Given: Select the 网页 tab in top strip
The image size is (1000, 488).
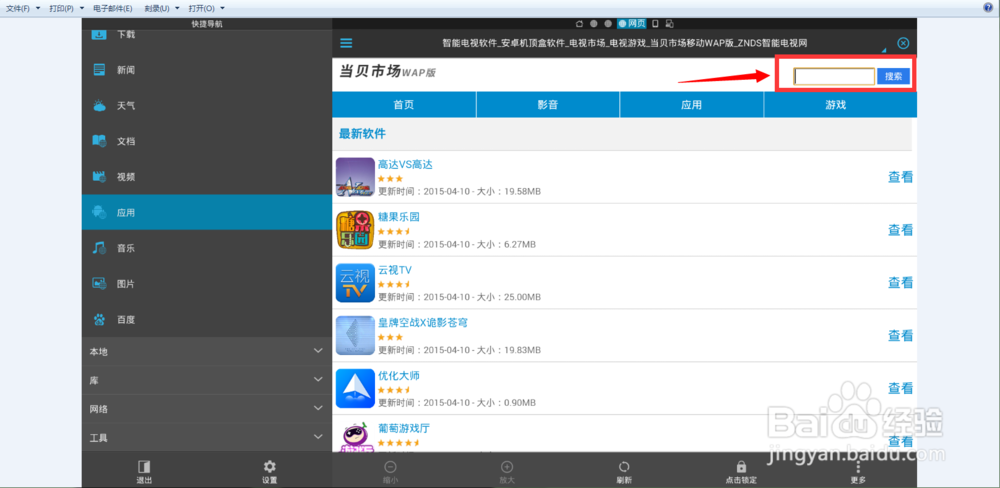Looking at the screenshot, I should (632, 24).
